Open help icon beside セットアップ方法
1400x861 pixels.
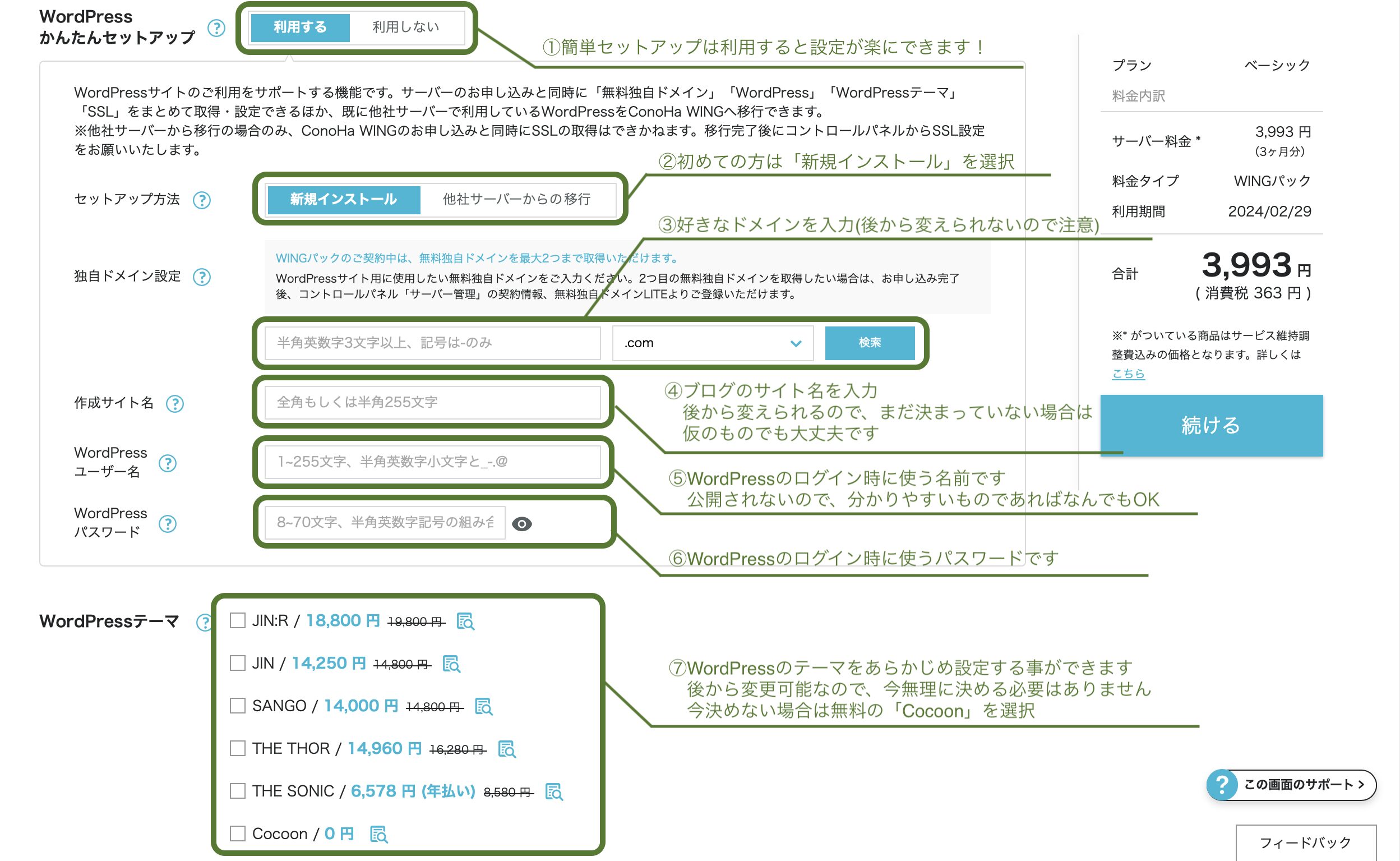pyautogui.click(x=201, y=200)
